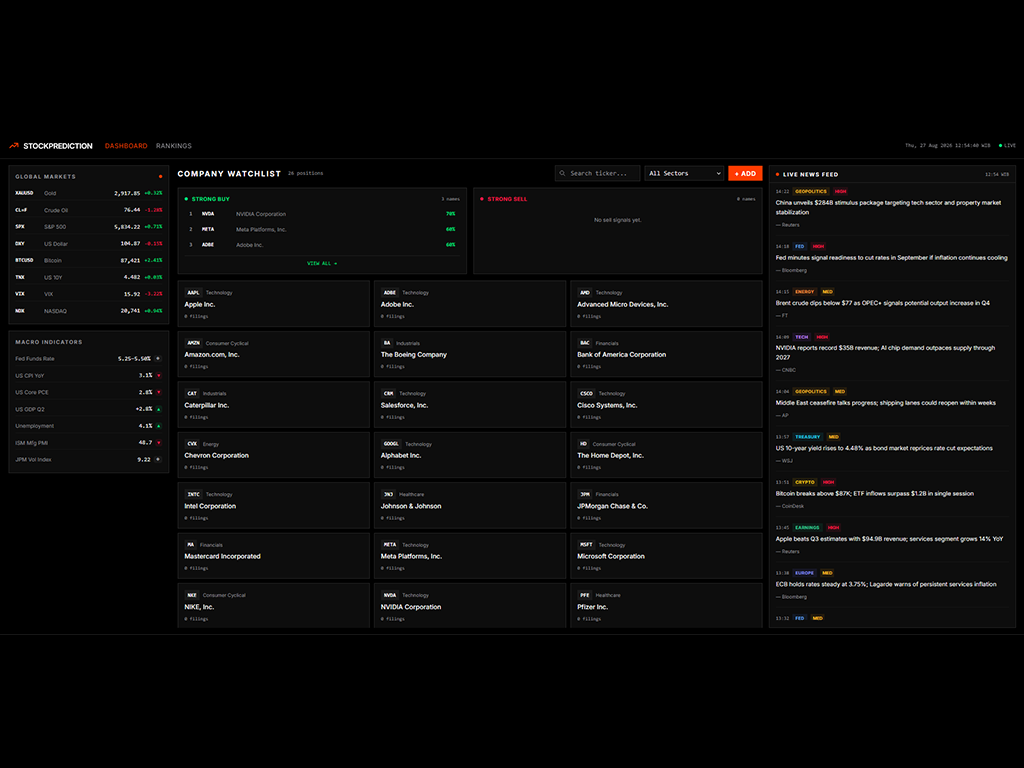Click the Unemployment up-arrow icon
The width and height of the screenshot is (1024, 768).
pos(158,426)
